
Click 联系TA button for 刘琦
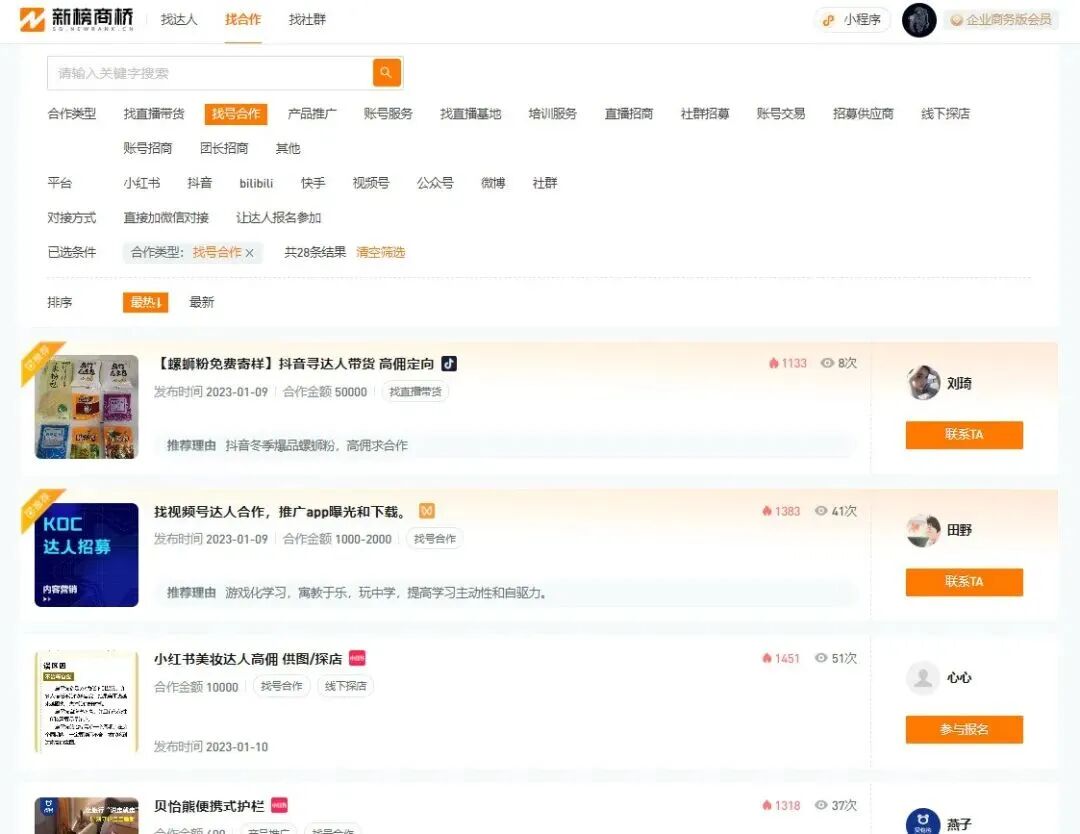[x=964, y=435]
